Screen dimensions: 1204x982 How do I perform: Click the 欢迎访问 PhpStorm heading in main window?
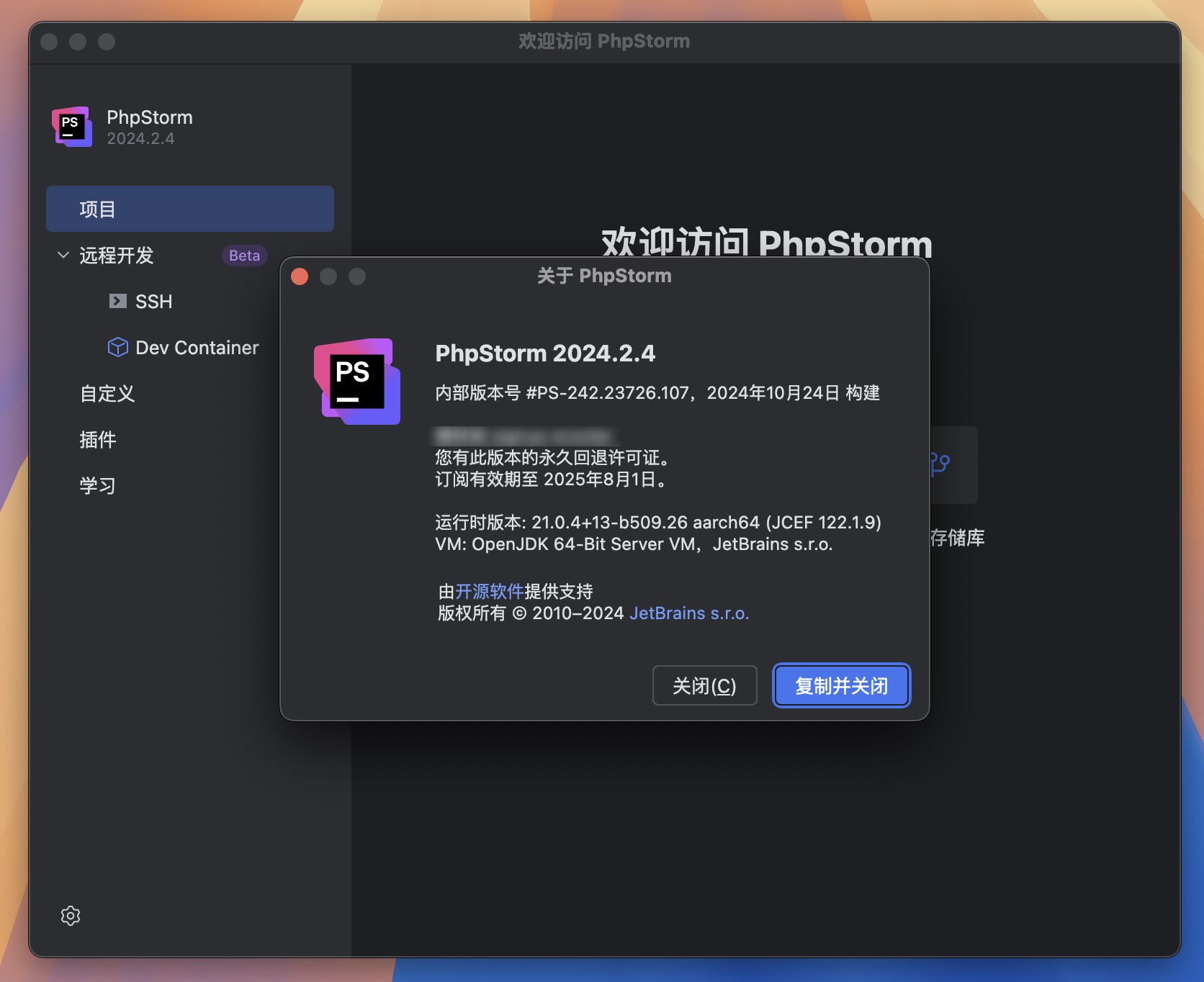point(767,242)
